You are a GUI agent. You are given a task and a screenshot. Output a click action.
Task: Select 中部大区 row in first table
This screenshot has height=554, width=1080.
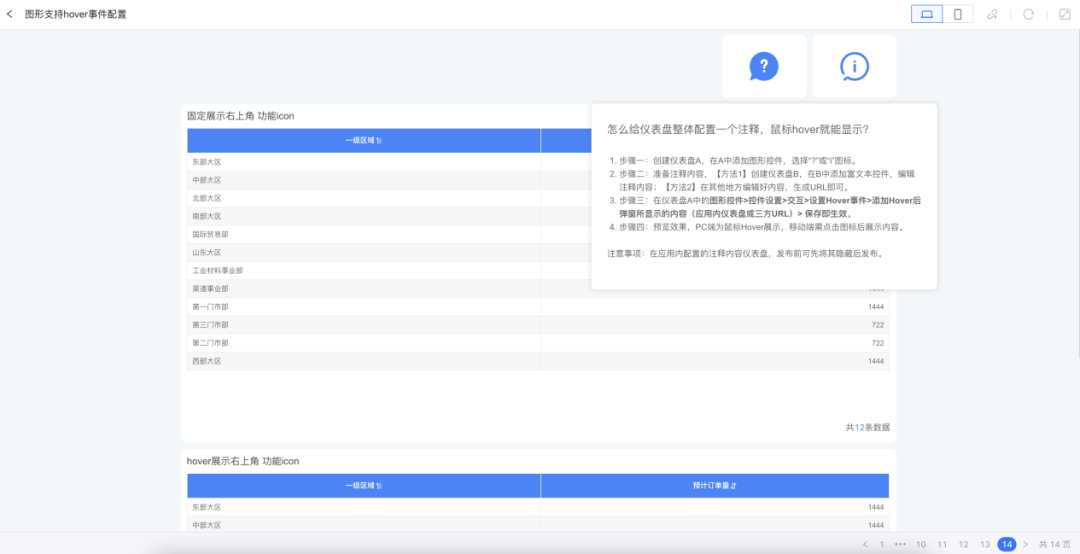click(x=538, y=180)
